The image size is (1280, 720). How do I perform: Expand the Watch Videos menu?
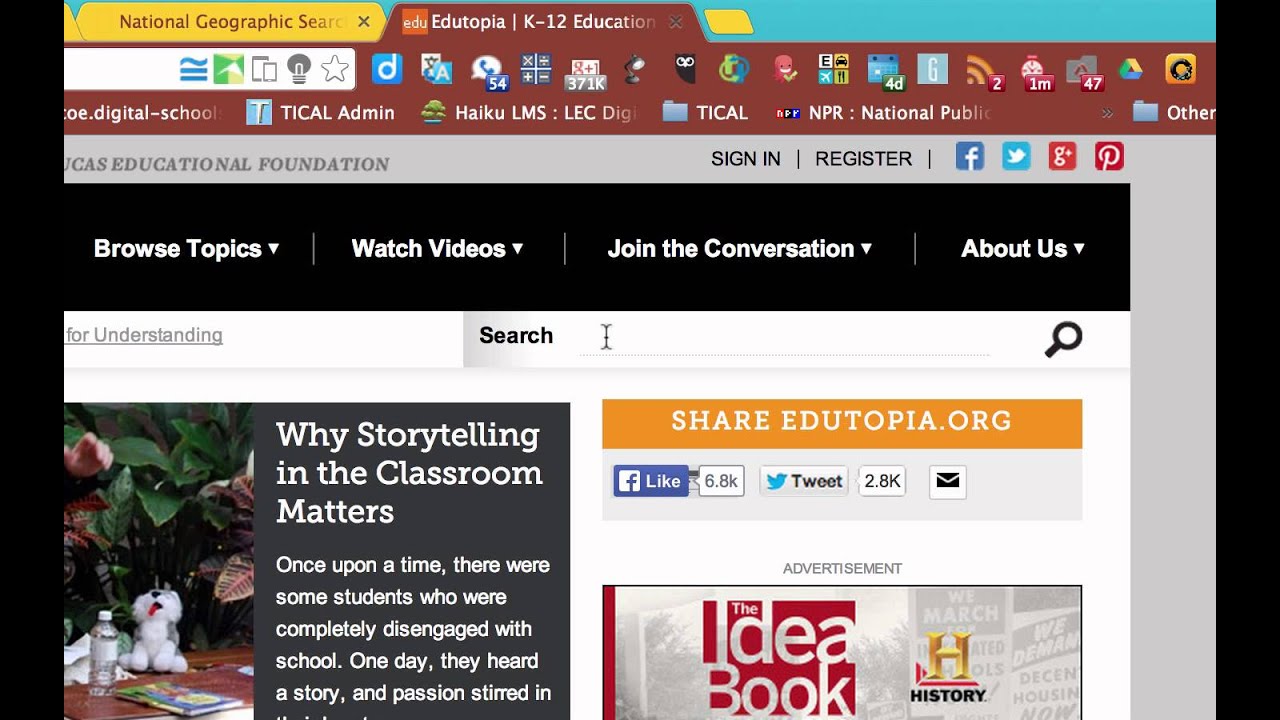(437, 249)
